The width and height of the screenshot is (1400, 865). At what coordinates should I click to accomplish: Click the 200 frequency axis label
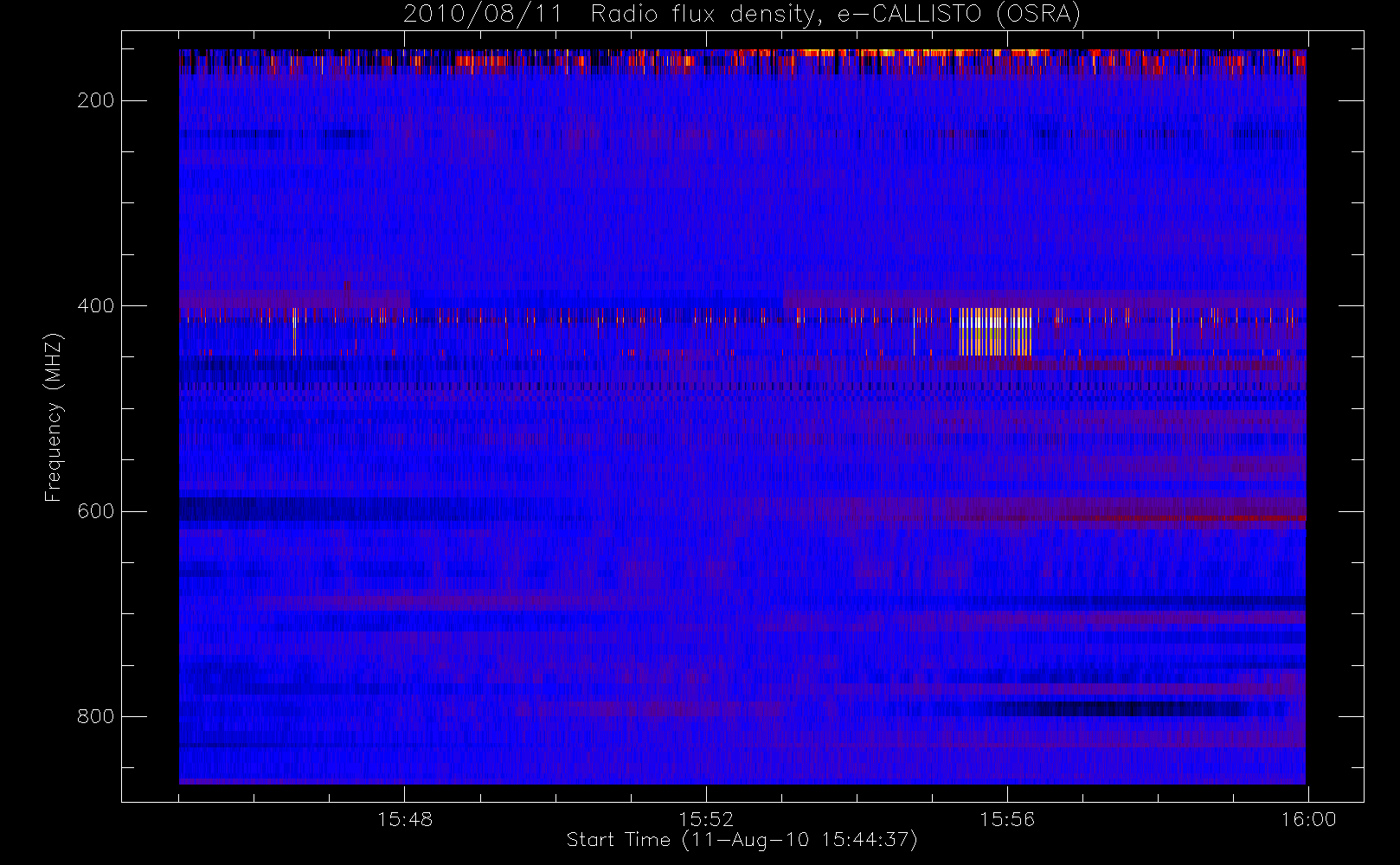tap(95, 100)
